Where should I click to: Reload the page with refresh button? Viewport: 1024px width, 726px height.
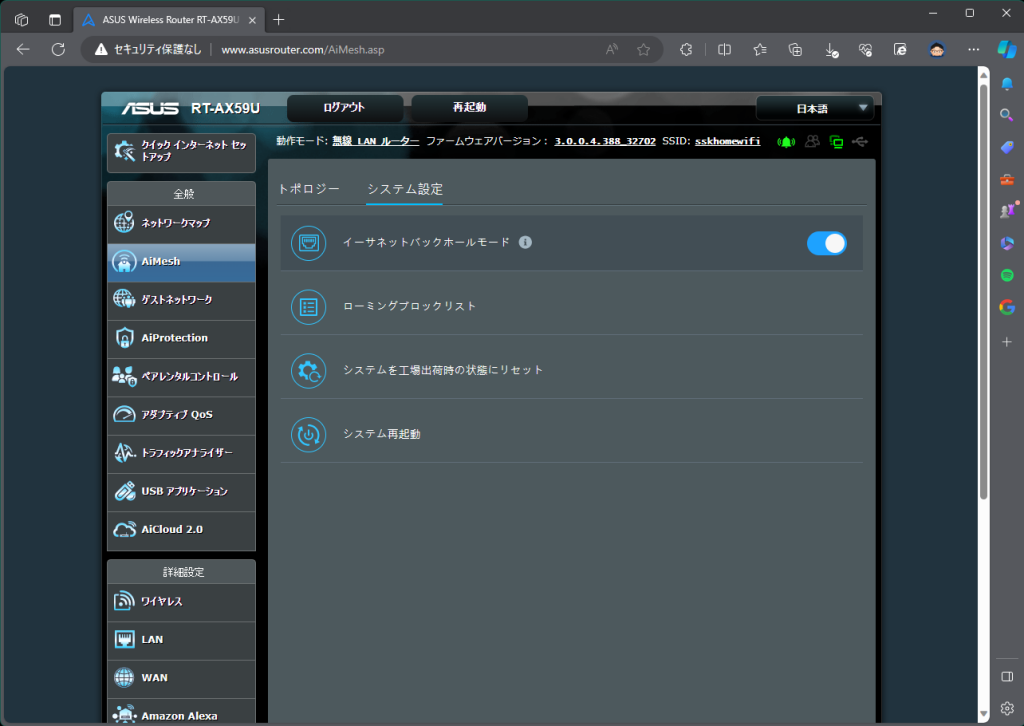pyautogui.click(x=58, y=50)
